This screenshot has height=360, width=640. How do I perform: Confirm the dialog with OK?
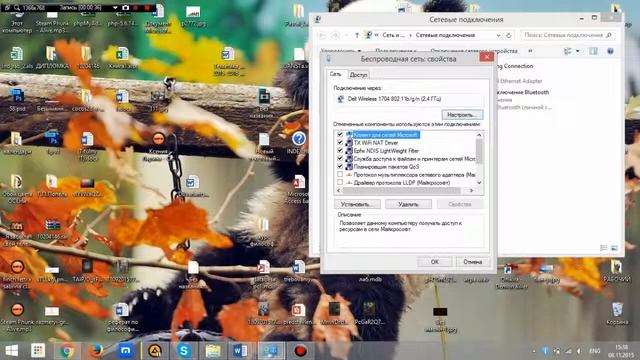pyautogui.click(x=435, y=262)
